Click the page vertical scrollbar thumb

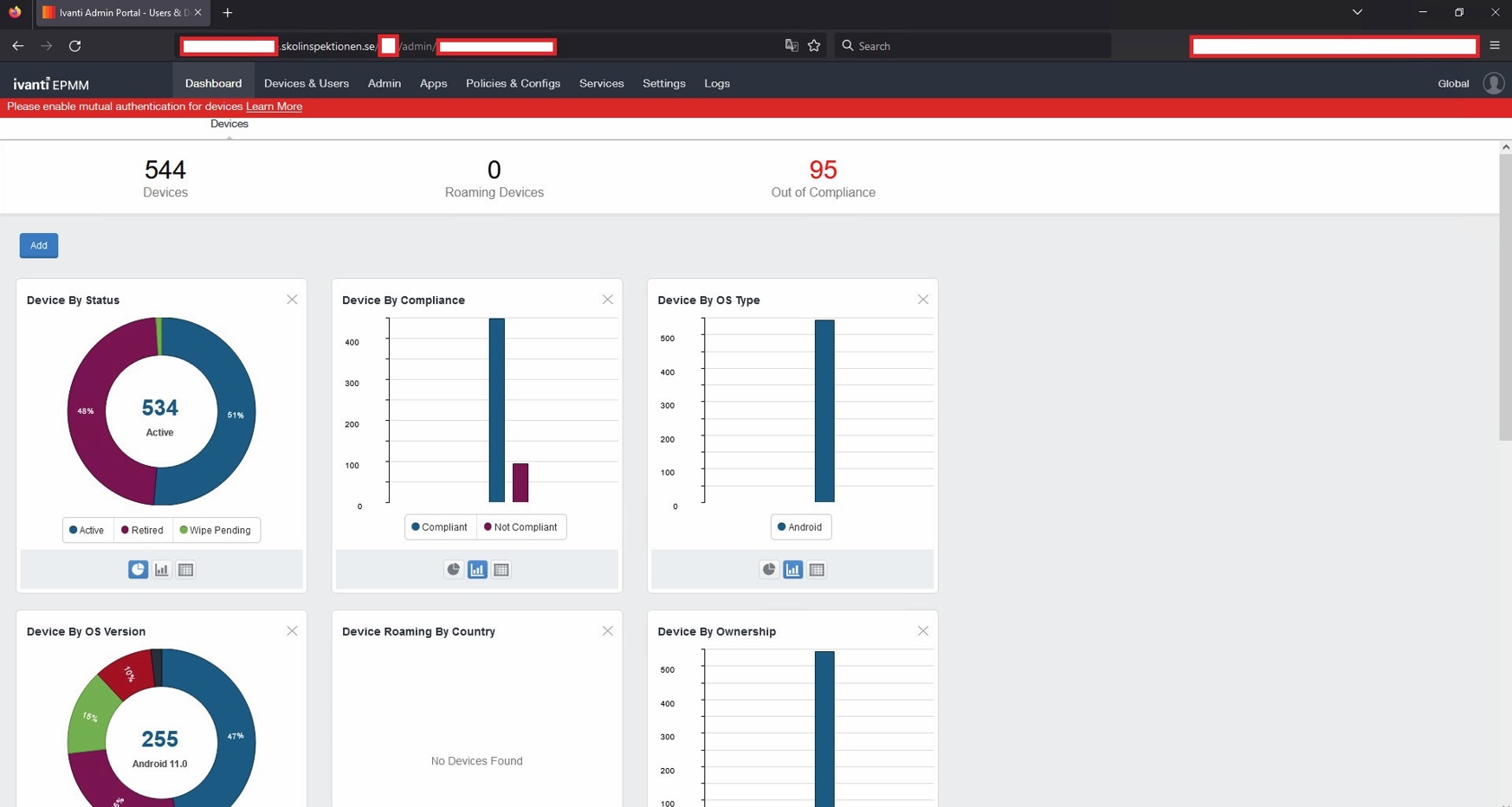1505,298
